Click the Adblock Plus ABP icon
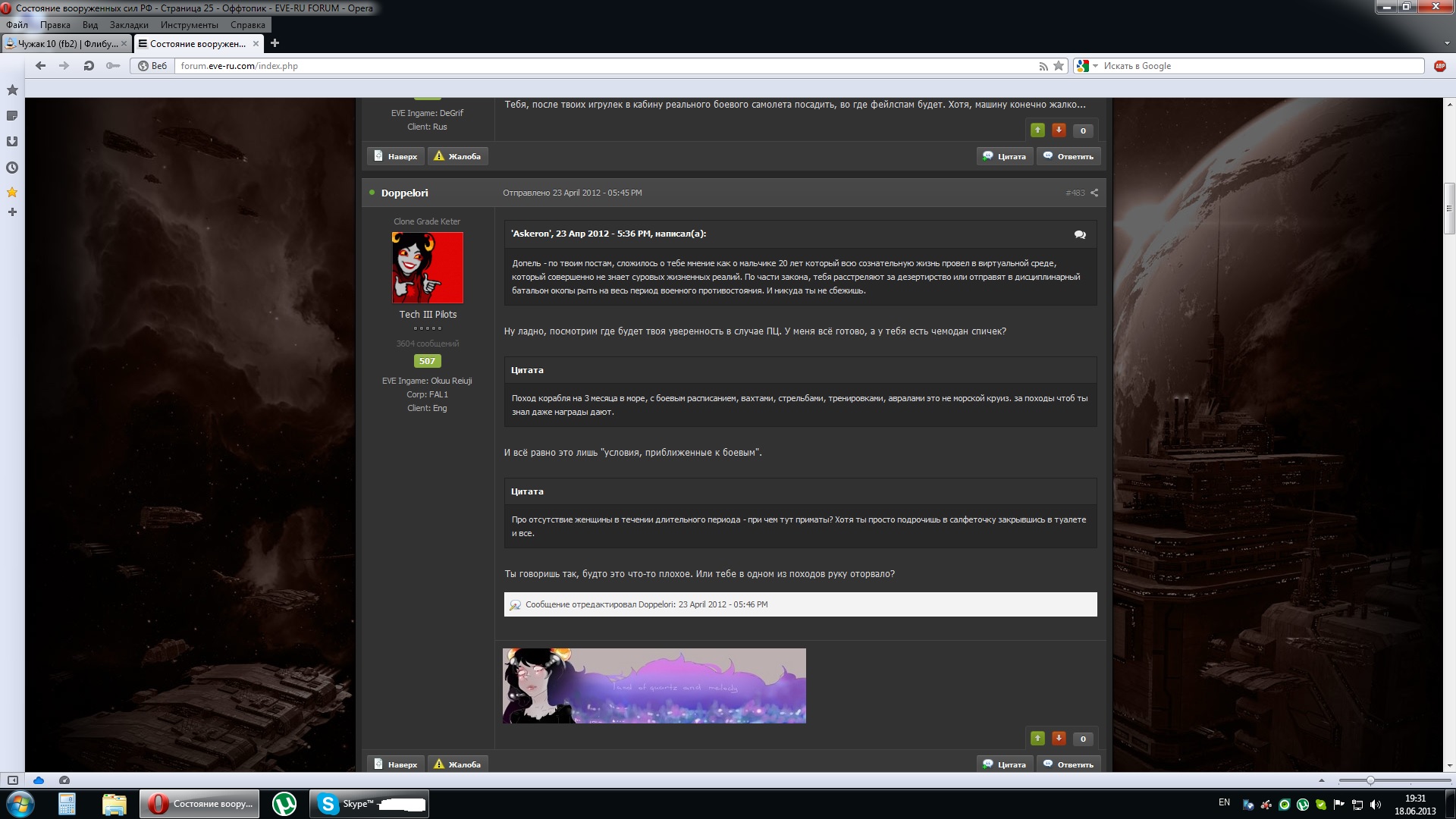 pos(1439,66)
